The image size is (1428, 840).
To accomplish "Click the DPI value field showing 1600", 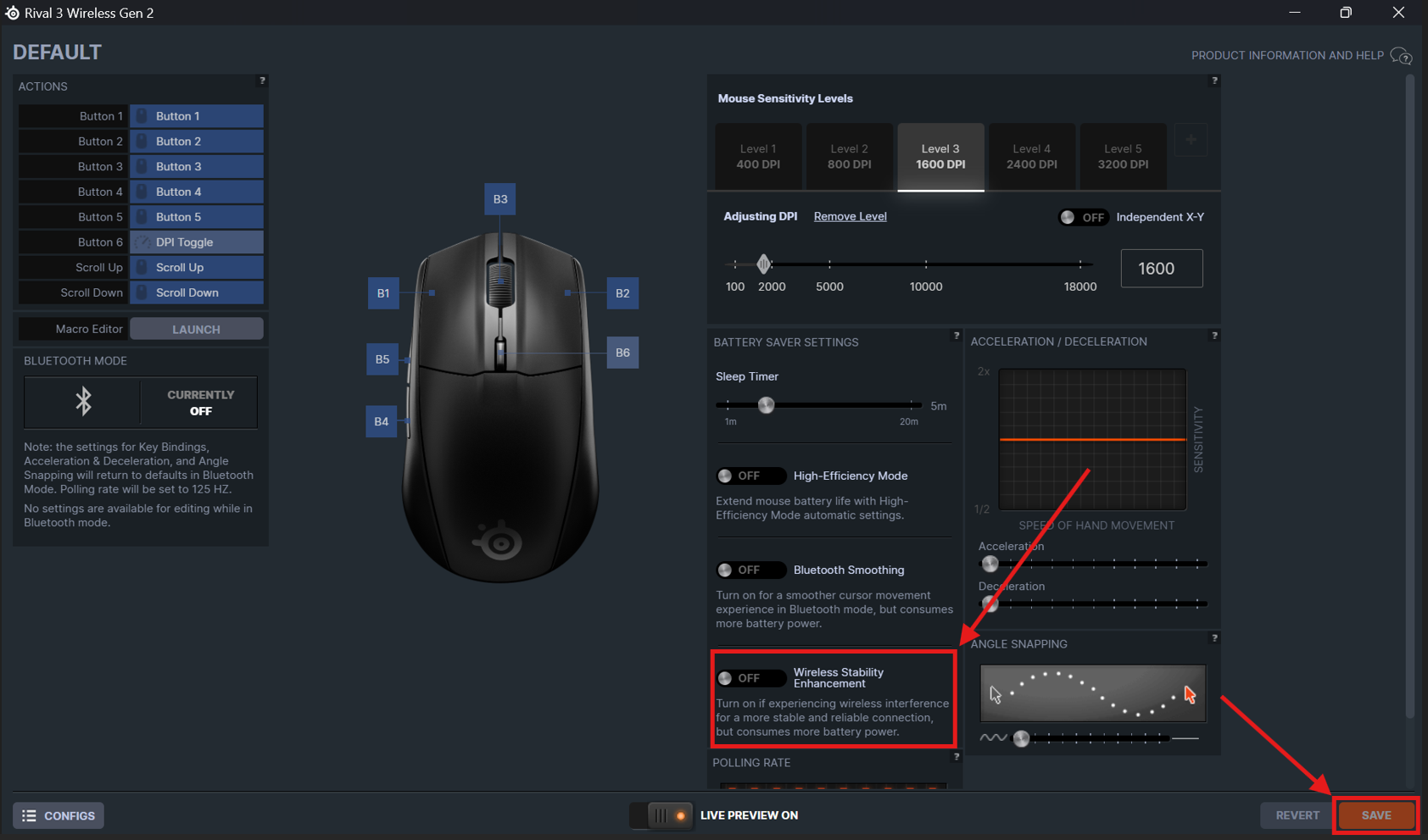I will coord(1161,269).
